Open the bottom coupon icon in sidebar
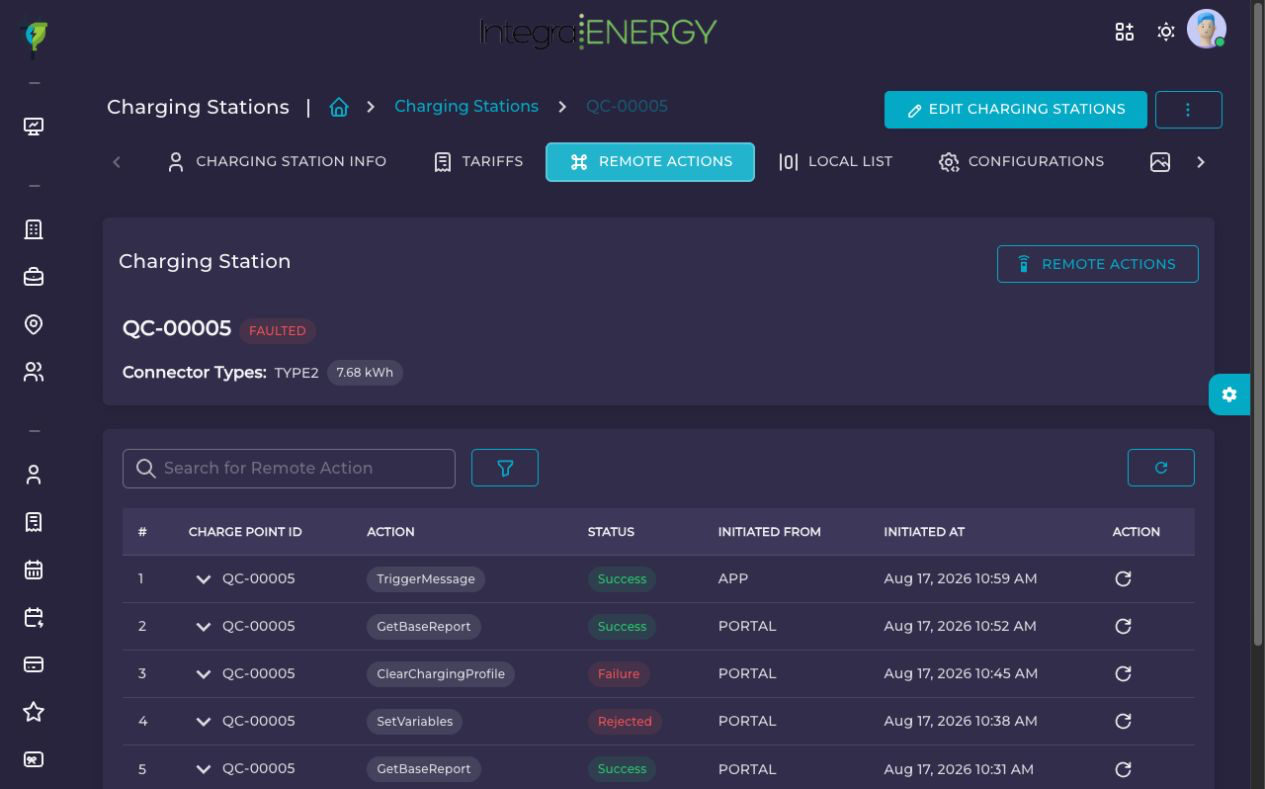The height and width of the screenshot is (789, 1265). 34,759
